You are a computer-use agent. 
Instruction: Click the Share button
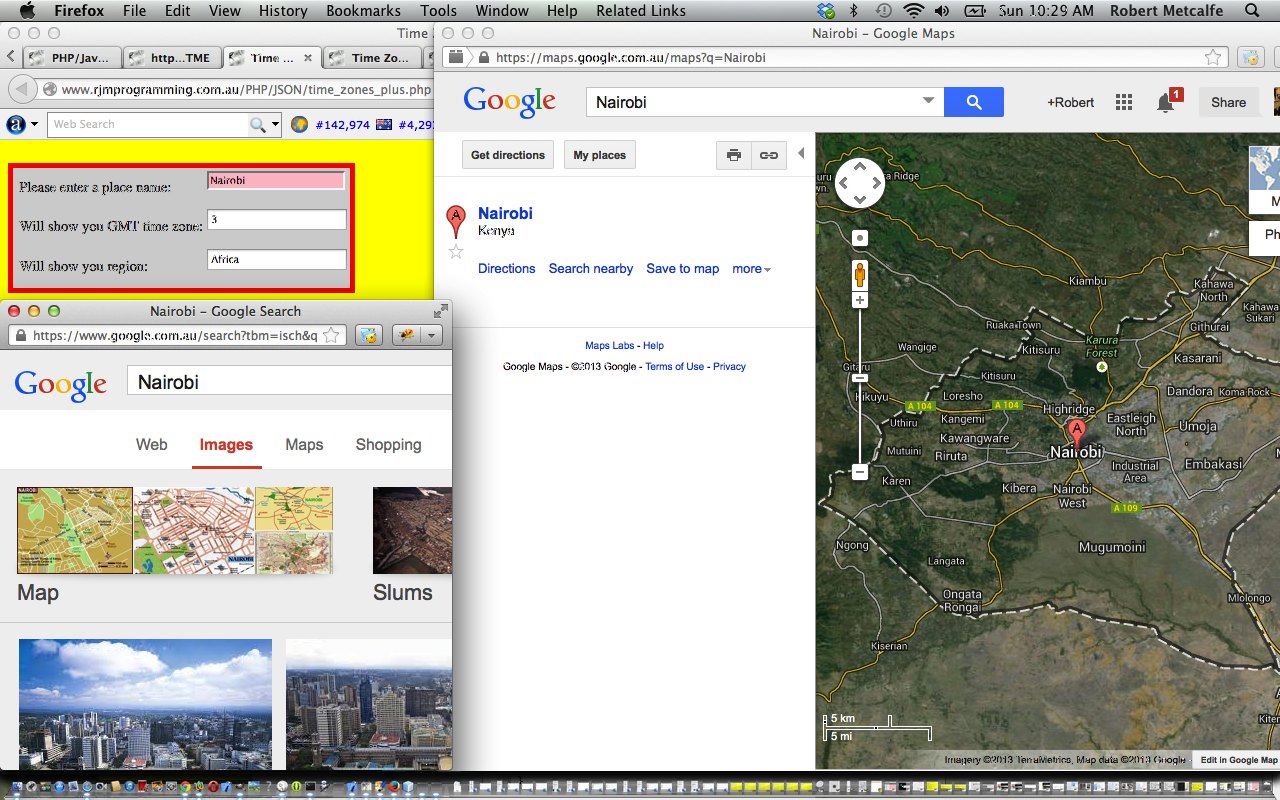click(1229, 102)
